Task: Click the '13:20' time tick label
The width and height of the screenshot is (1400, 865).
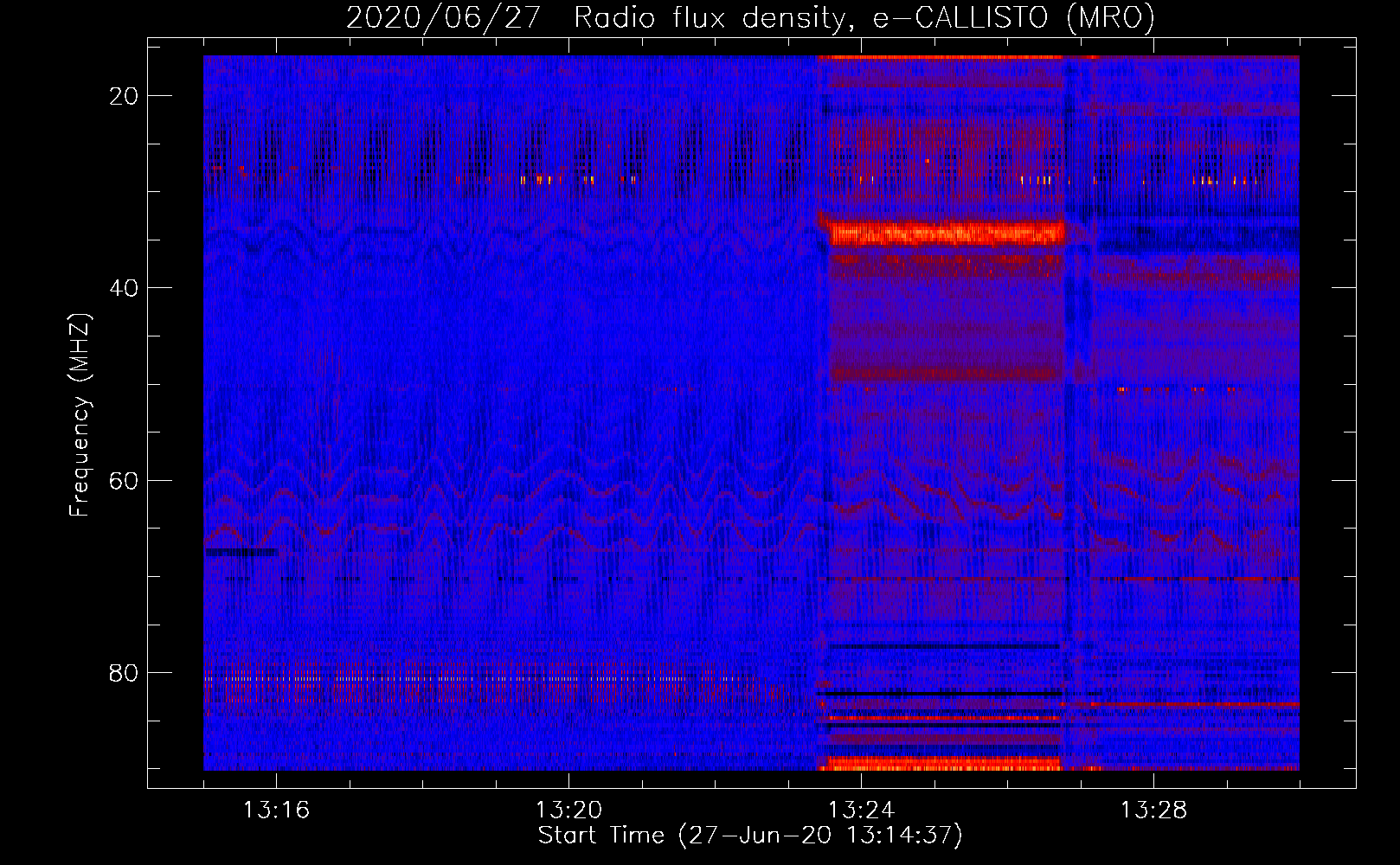Action: point(568,811)
